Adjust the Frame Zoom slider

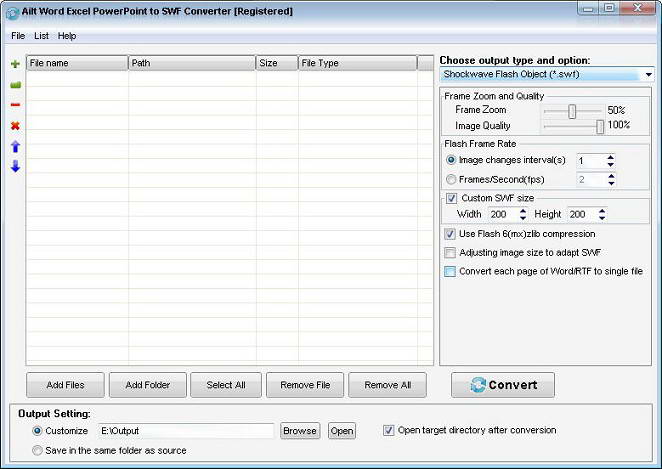(572, 111)
